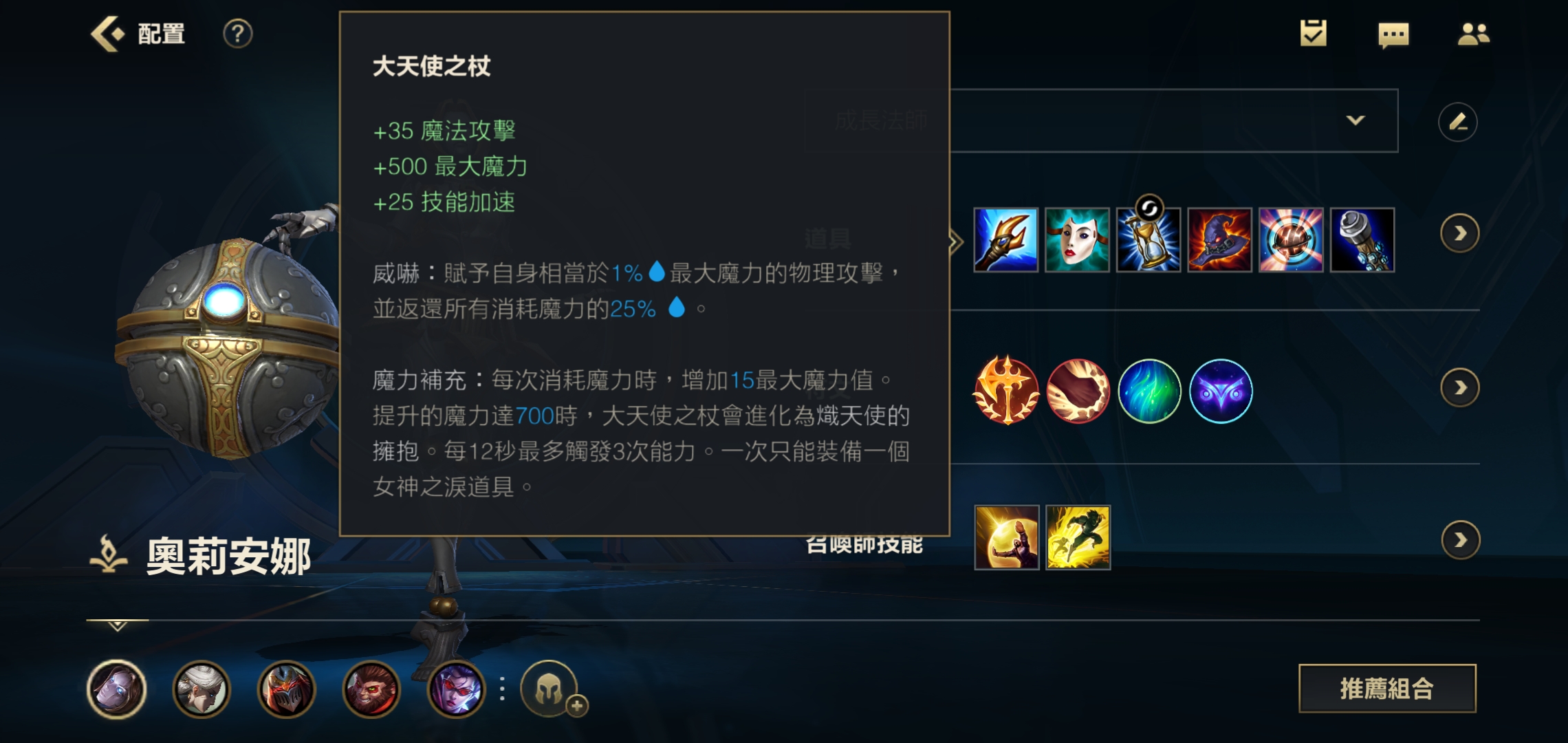1568x743 pixels.
Task: Select the Flash summoner spell icon
Action: tap(1078, 537)
